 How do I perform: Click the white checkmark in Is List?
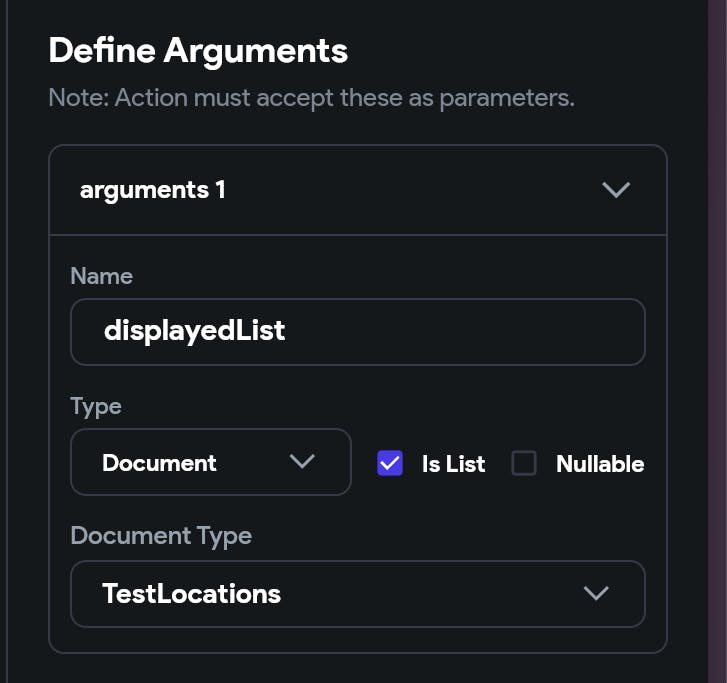point(390,463)
